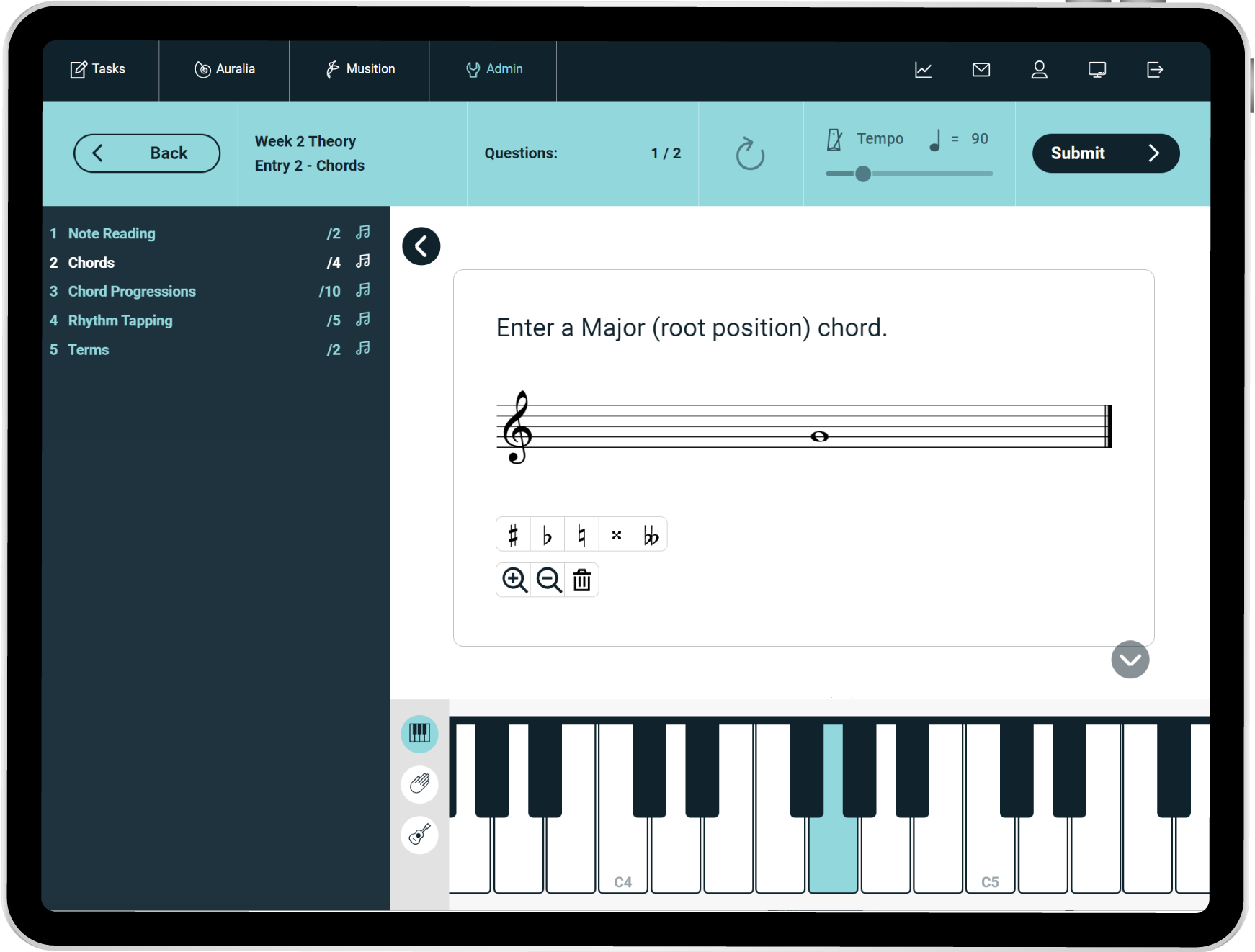Click the Submit button
Screen dimensions: 1255x952
1105,153
